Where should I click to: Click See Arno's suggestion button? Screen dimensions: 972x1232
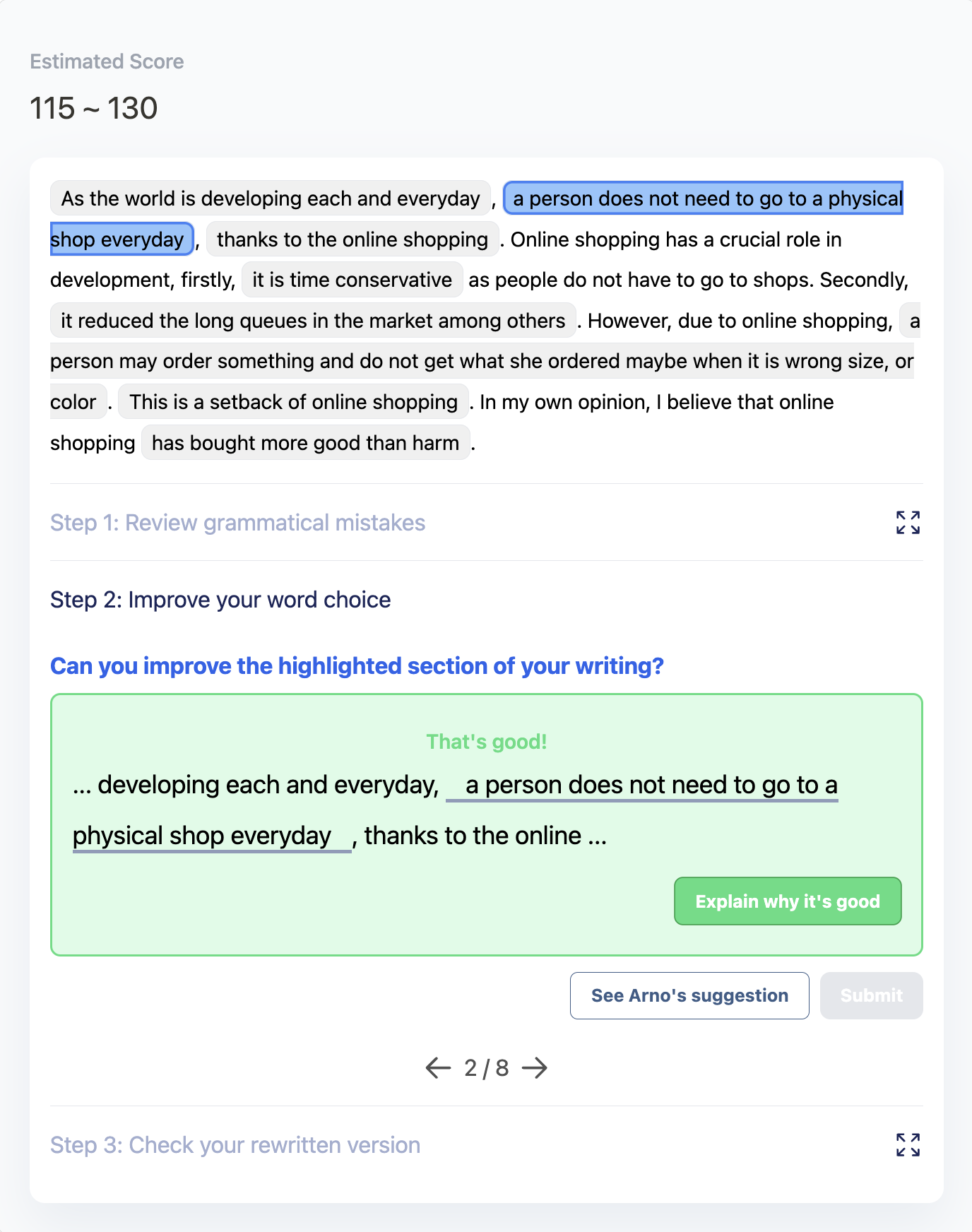coord(689,995)
